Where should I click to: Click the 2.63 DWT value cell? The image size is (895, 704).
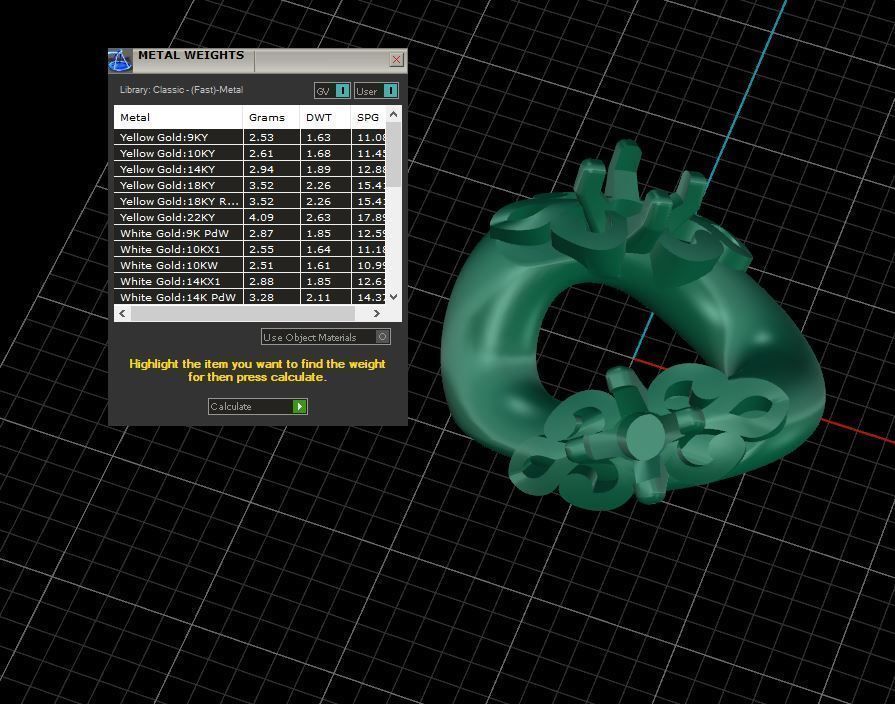click(325, 217)
